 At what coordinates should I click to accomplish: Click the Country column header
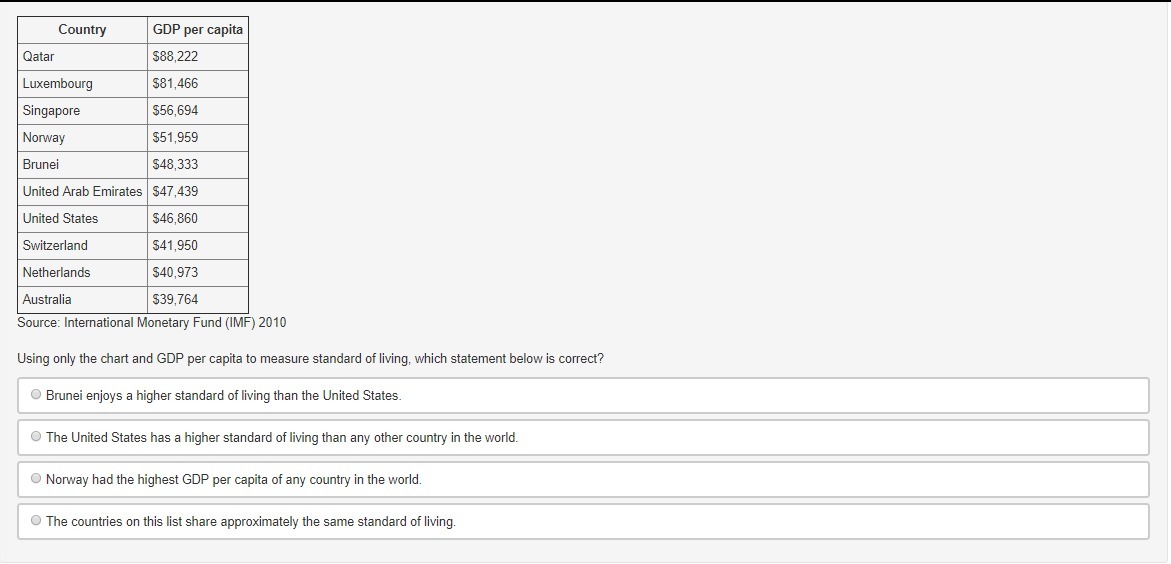82,30
